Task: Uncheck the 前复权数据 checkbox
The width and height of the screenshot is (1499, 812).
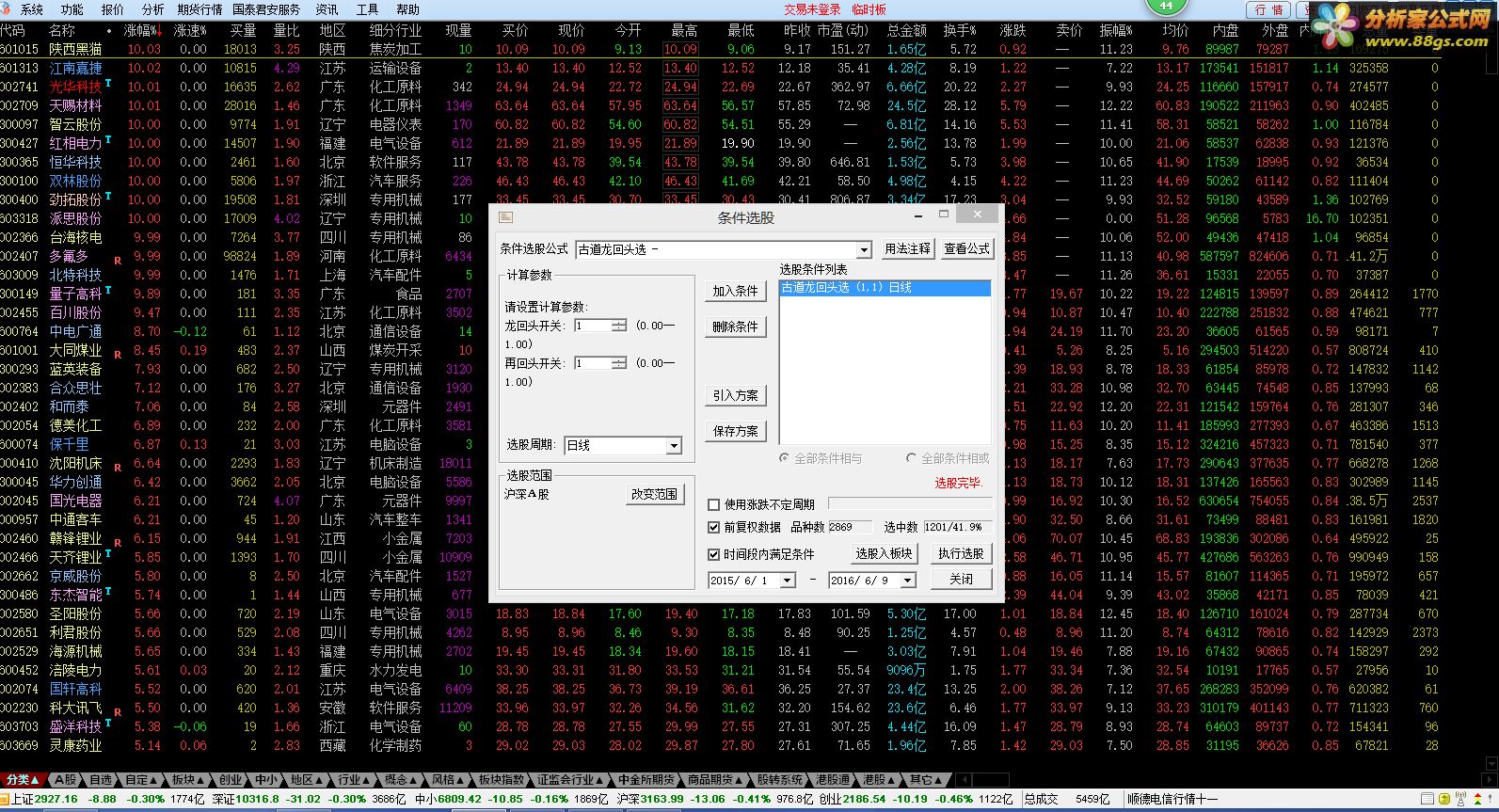Action: click(x=713, y=527)
